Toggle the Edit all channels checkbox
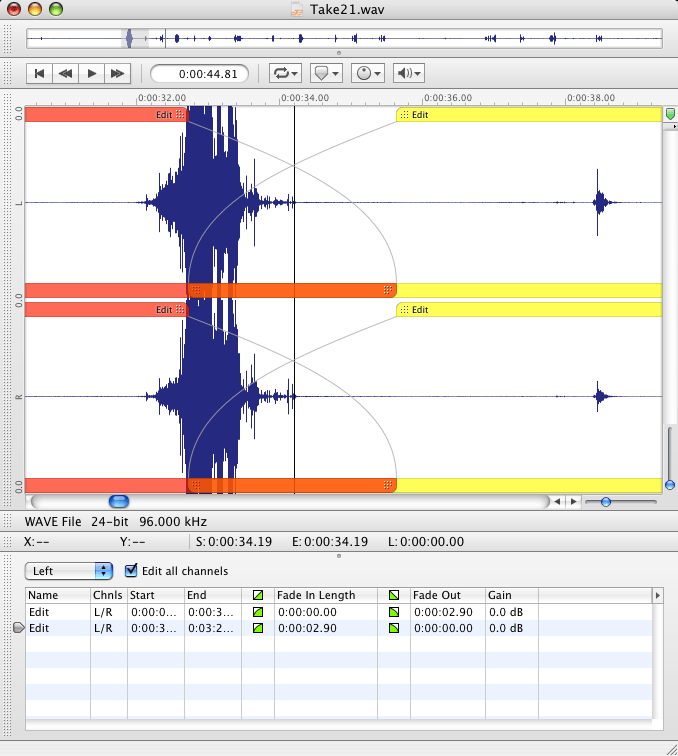 tap(132, 571)
